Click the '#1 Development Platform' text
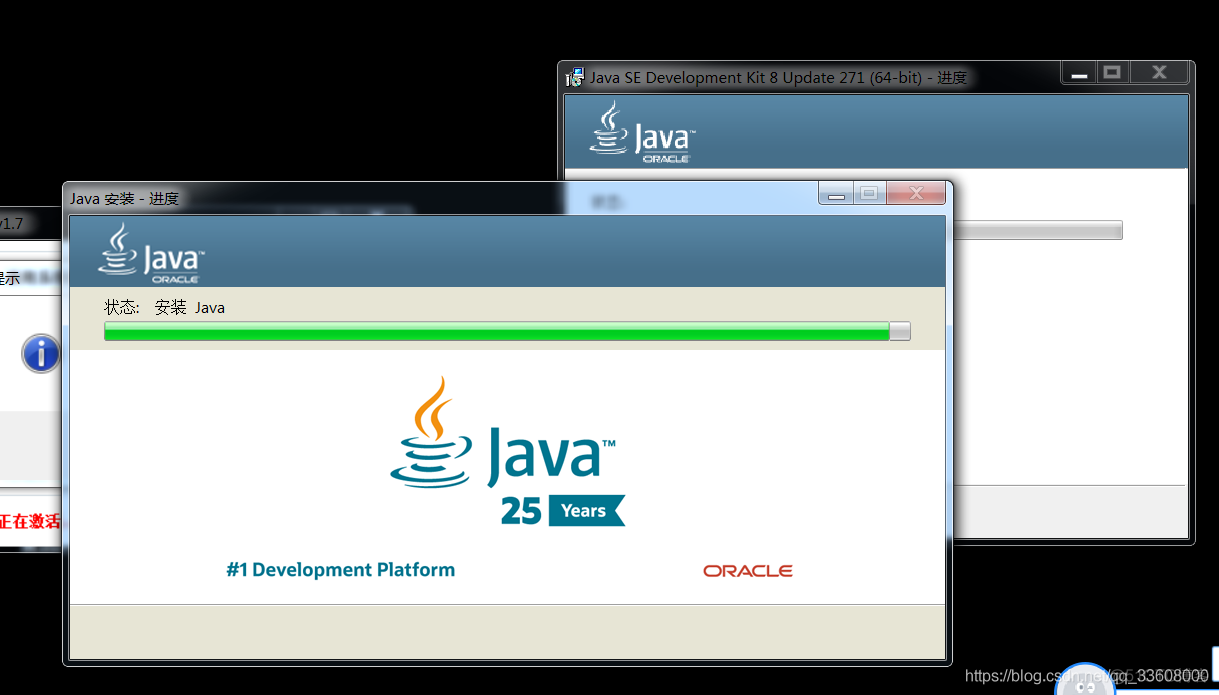This screenshot has width=1219, height=695. (341, 570)
